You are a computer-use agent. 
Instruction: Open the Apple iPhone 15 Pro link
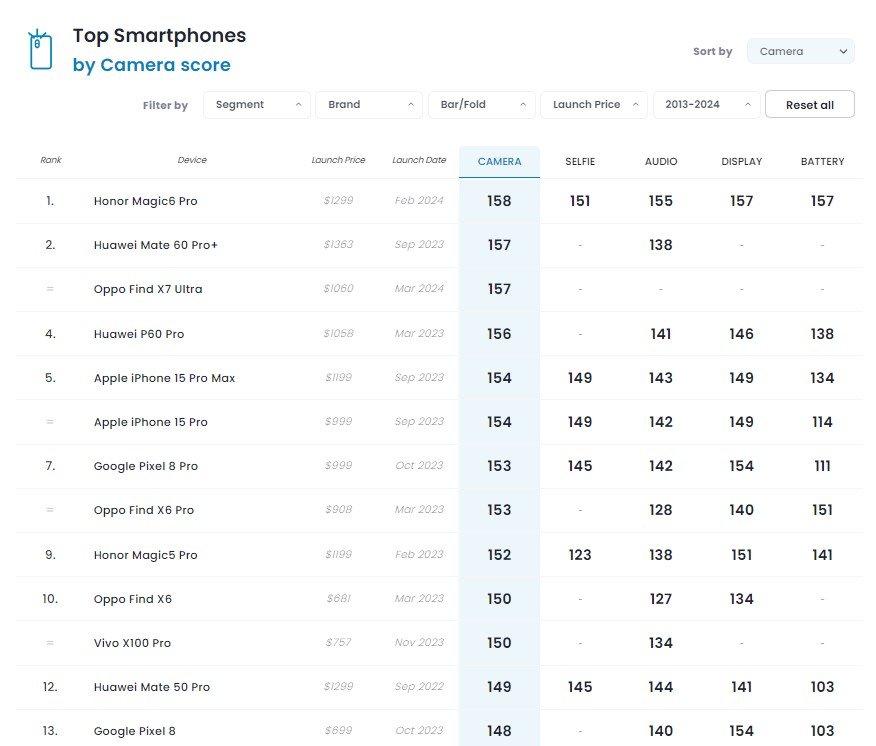pyautogui.click(x=150, y=422)
